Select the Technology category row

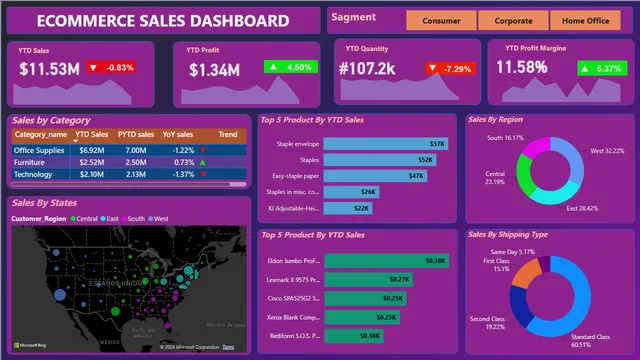(129, 174)
